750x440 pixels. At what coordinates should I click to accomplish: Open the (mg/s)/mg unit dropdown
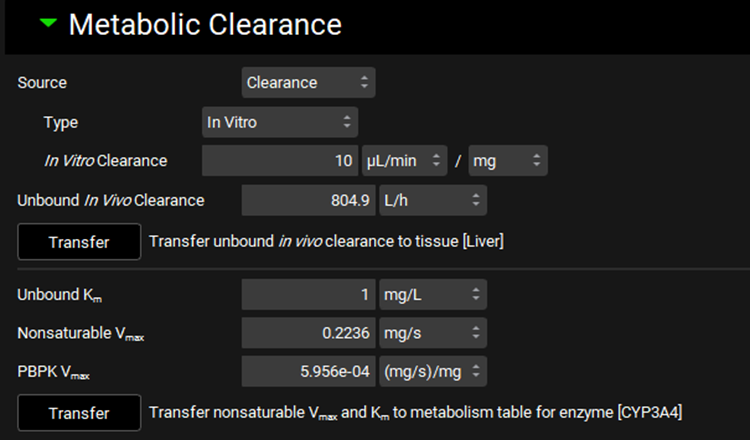pos(432,372)
